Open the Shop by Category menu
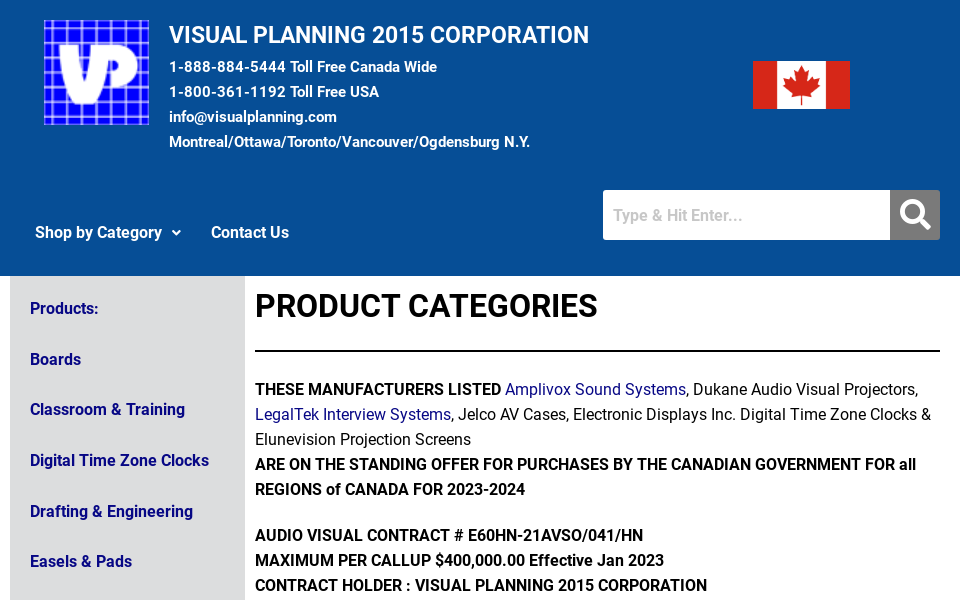The image size is (960, 600). [98, 232]
